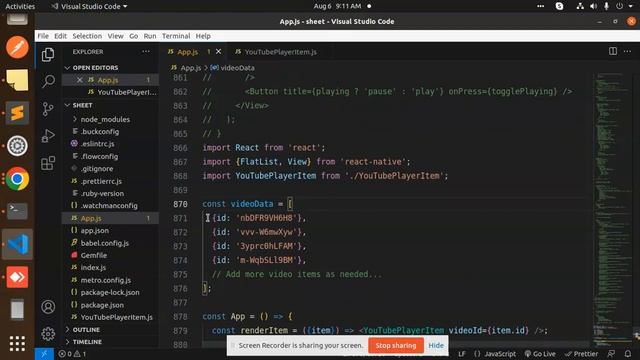Screen dimensions: 640x360
Task: Click the LF end of line indicator
Action: pos(462,354)
